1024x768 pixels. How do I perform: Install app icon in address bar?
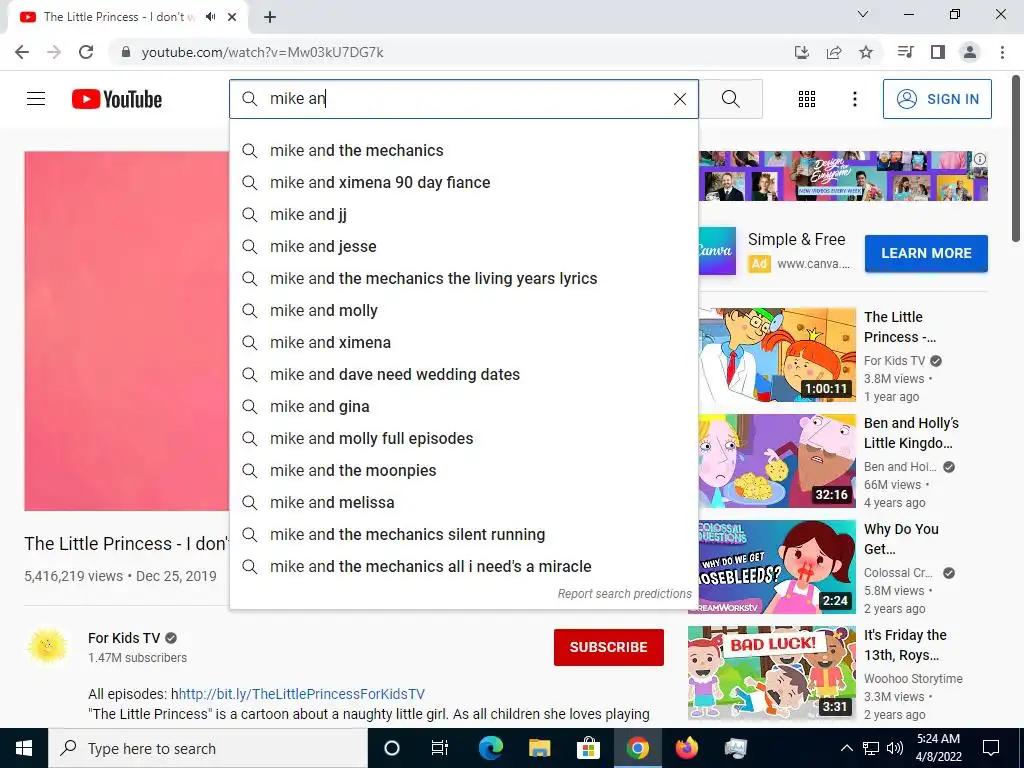click(801, 52)
